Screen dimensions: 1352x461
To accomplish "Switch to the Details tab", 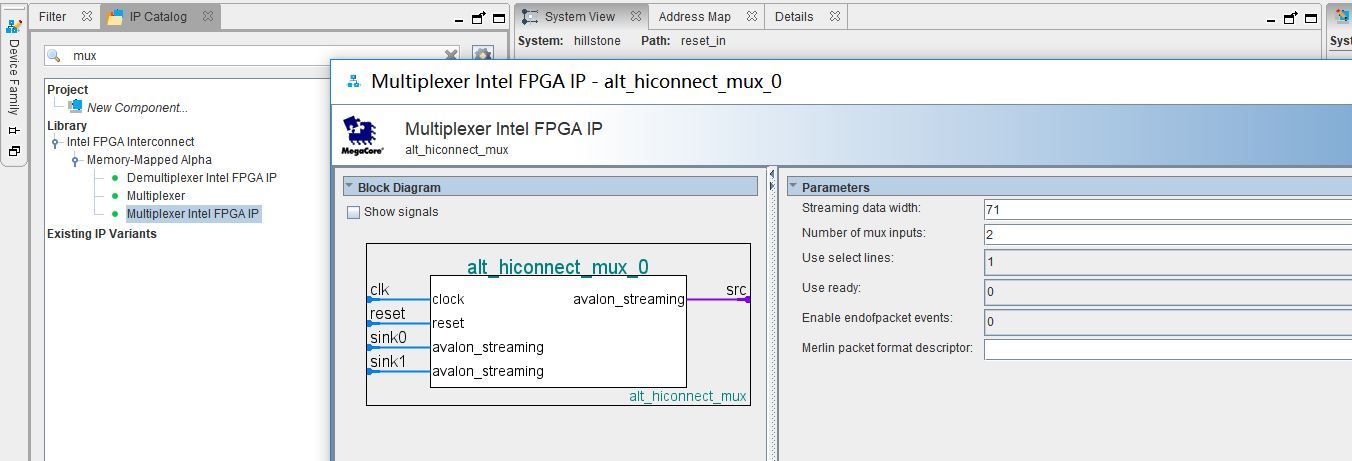I will pos(794,17).
